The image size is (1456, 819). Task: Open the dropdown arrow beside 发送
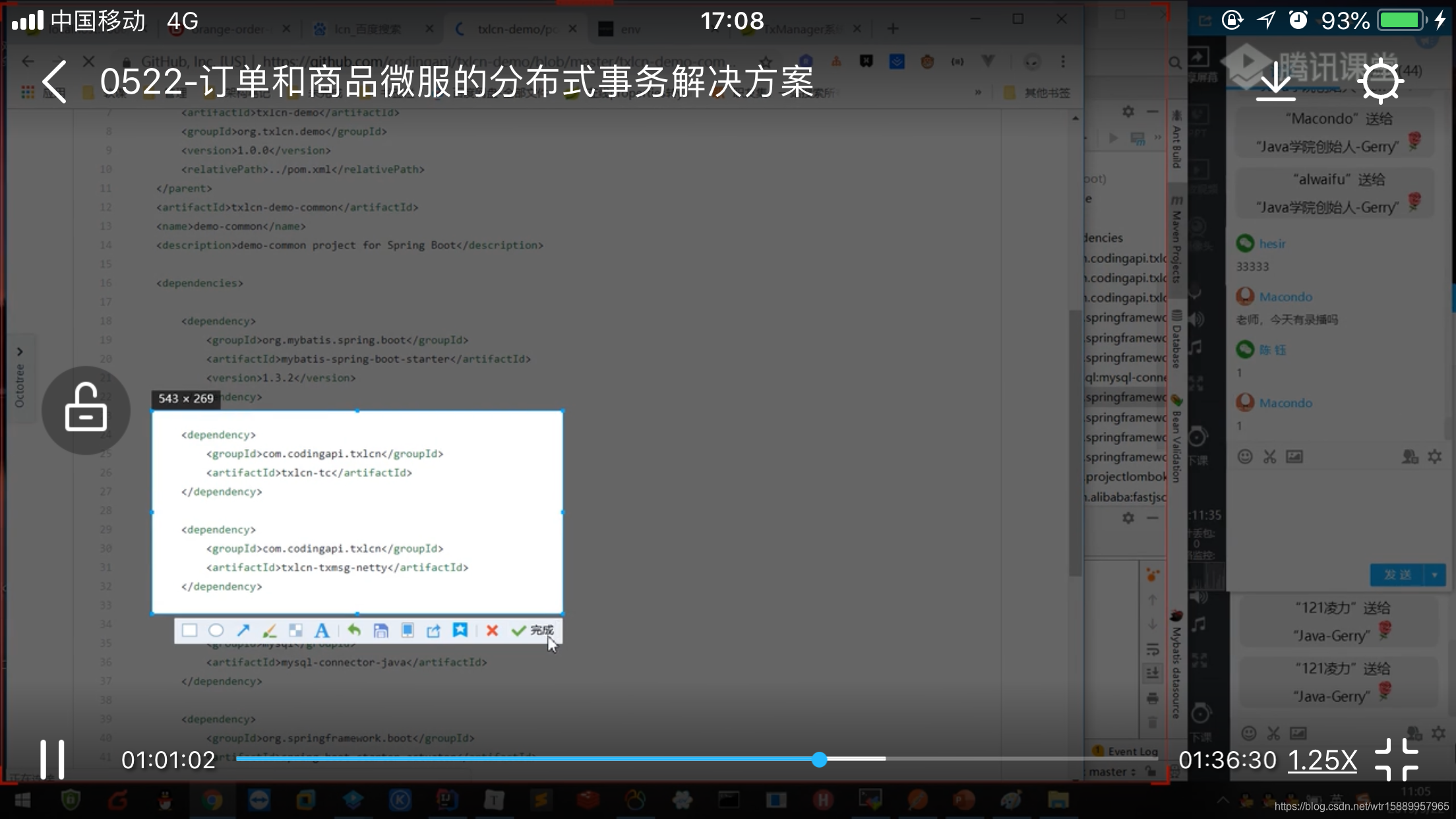coord(1435,575)
